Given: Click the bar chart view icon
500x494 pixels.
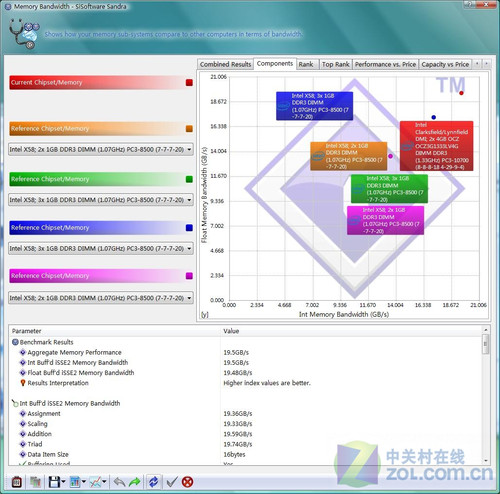Looking at the screenshot, I should click(75, 482).
